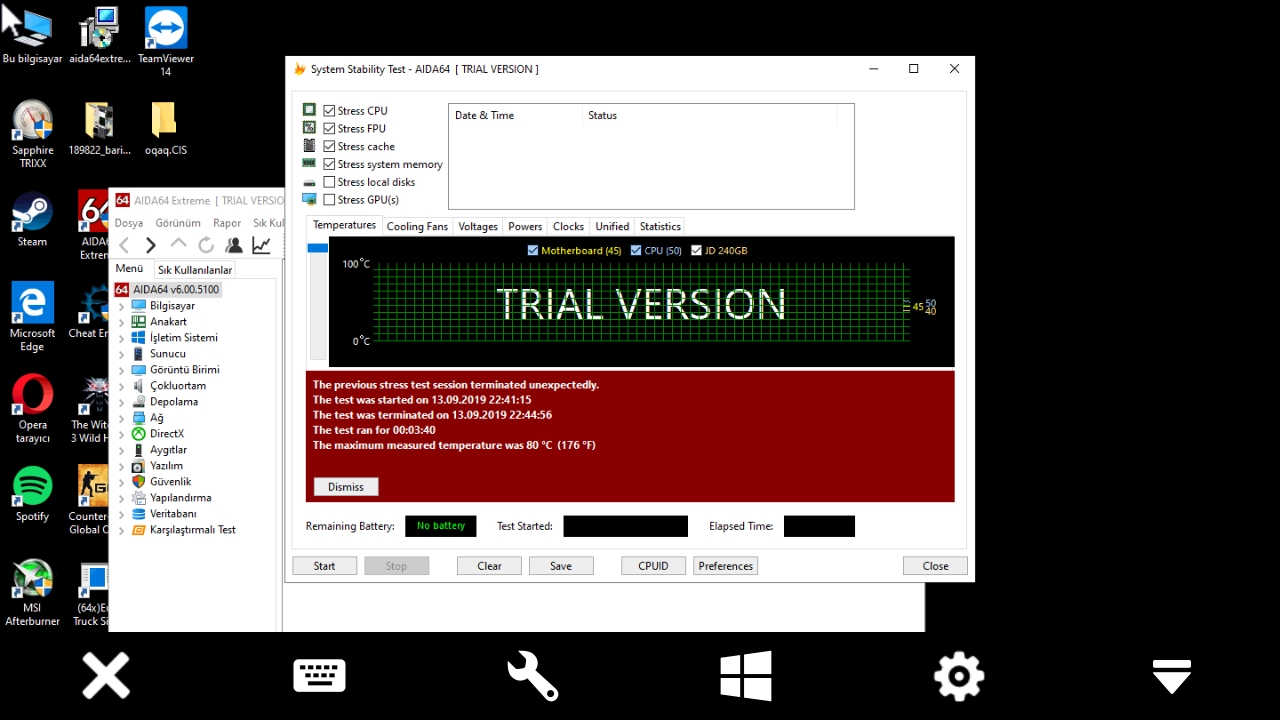Expand İşletim Sistemi tree node
This screenshot has width=1280, height=720.
pos(122,338)
